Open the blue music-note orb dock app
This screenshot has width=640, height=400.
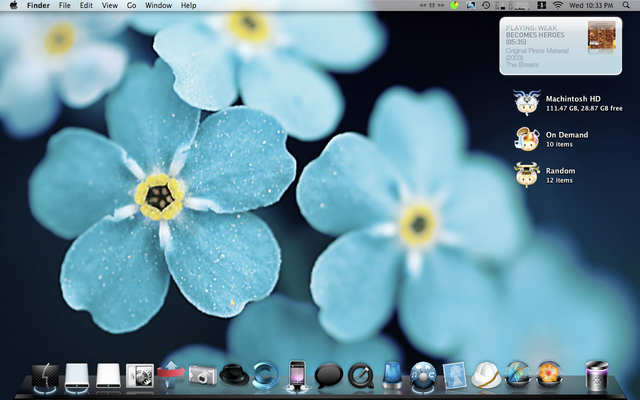423,375
